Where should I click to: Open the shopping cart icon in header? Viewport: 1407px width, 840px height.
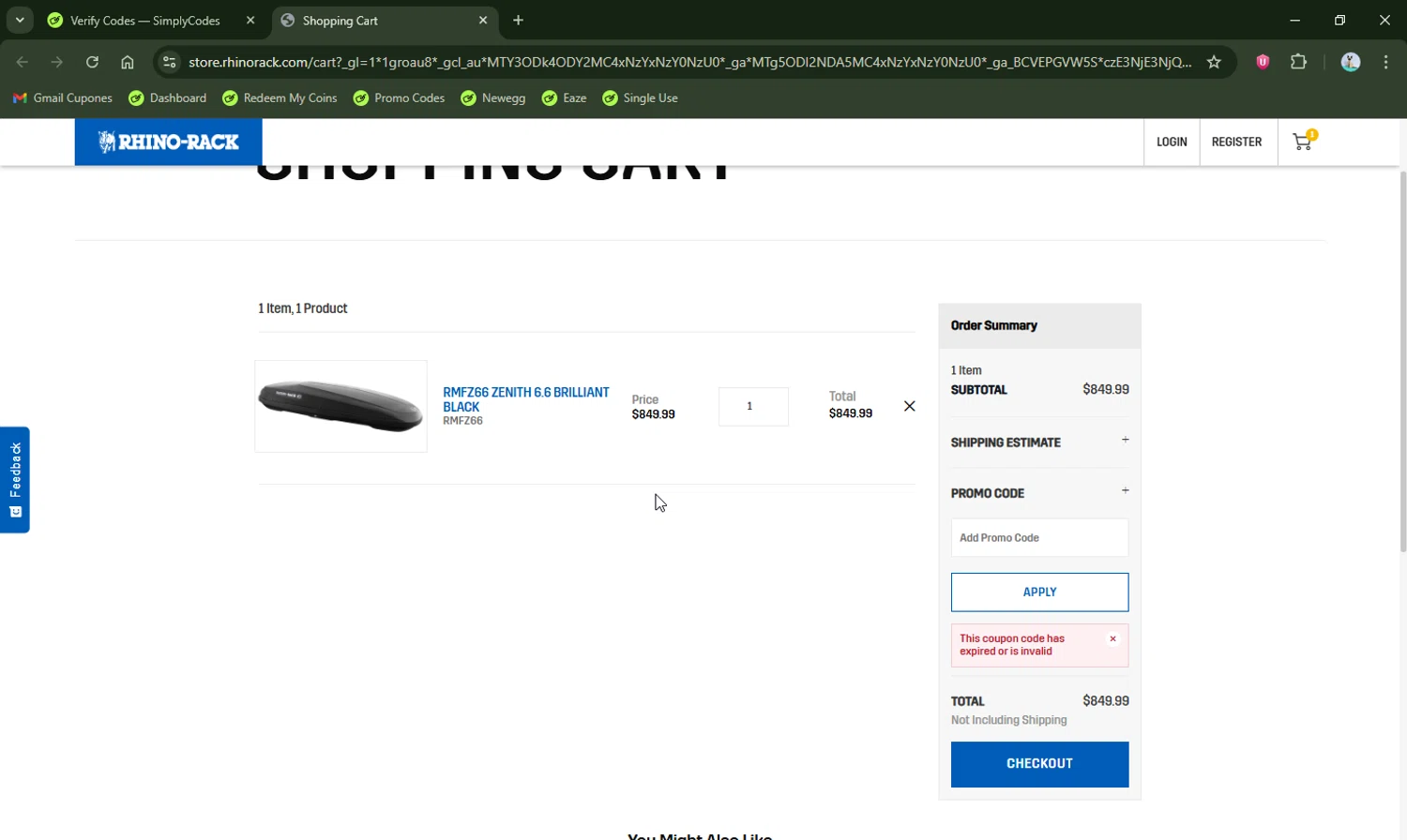tap(1303, 142)
